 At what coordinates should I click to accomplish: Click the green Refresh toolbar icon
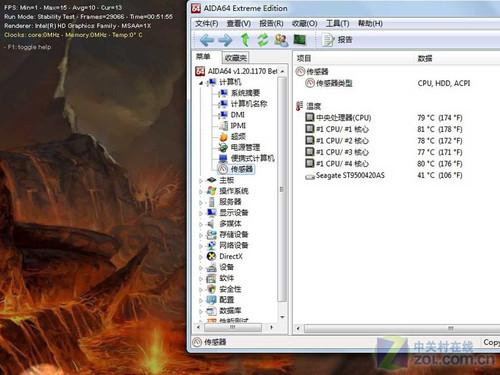coord(263,40)
